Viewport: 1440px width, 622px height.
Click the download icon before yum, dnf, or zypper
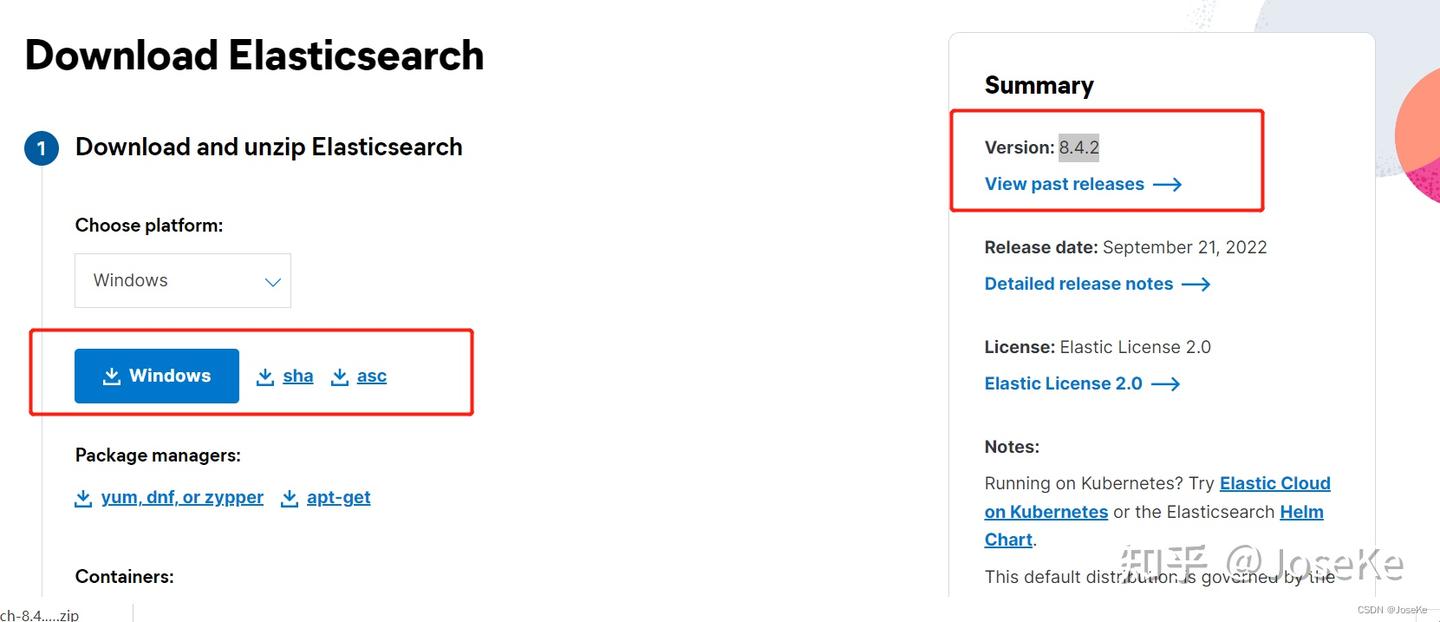coord(84,498)
